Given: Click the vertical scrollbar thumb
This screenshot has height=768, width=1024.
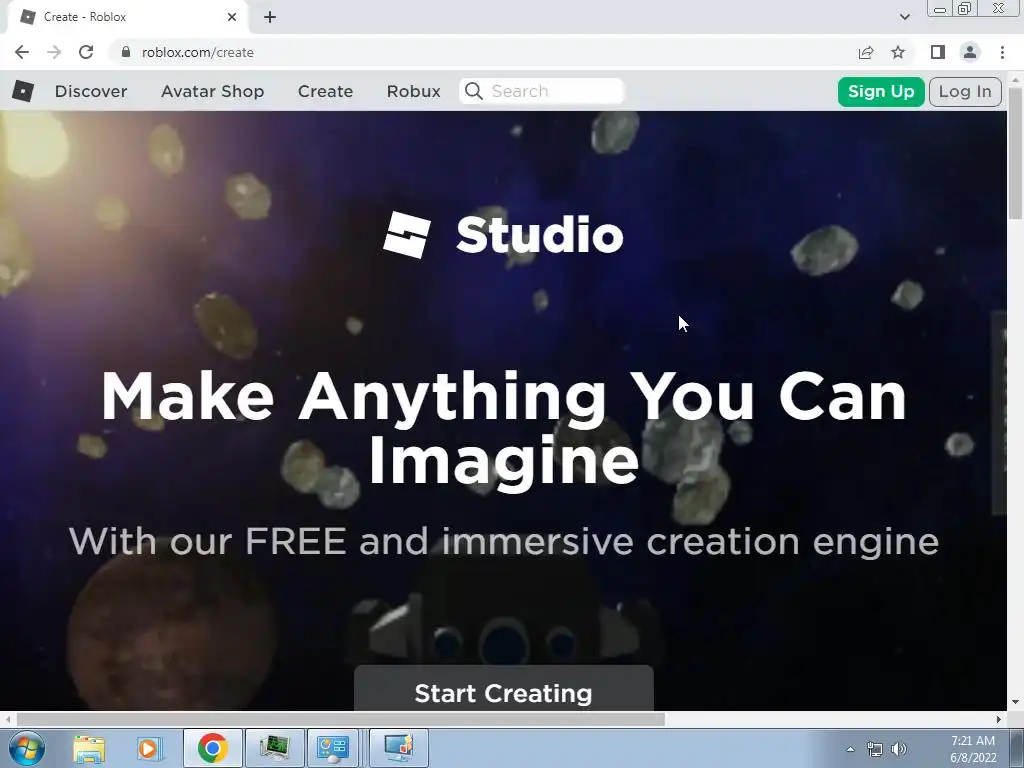Looking at the screenshot, I should [x=1016, y=154].
